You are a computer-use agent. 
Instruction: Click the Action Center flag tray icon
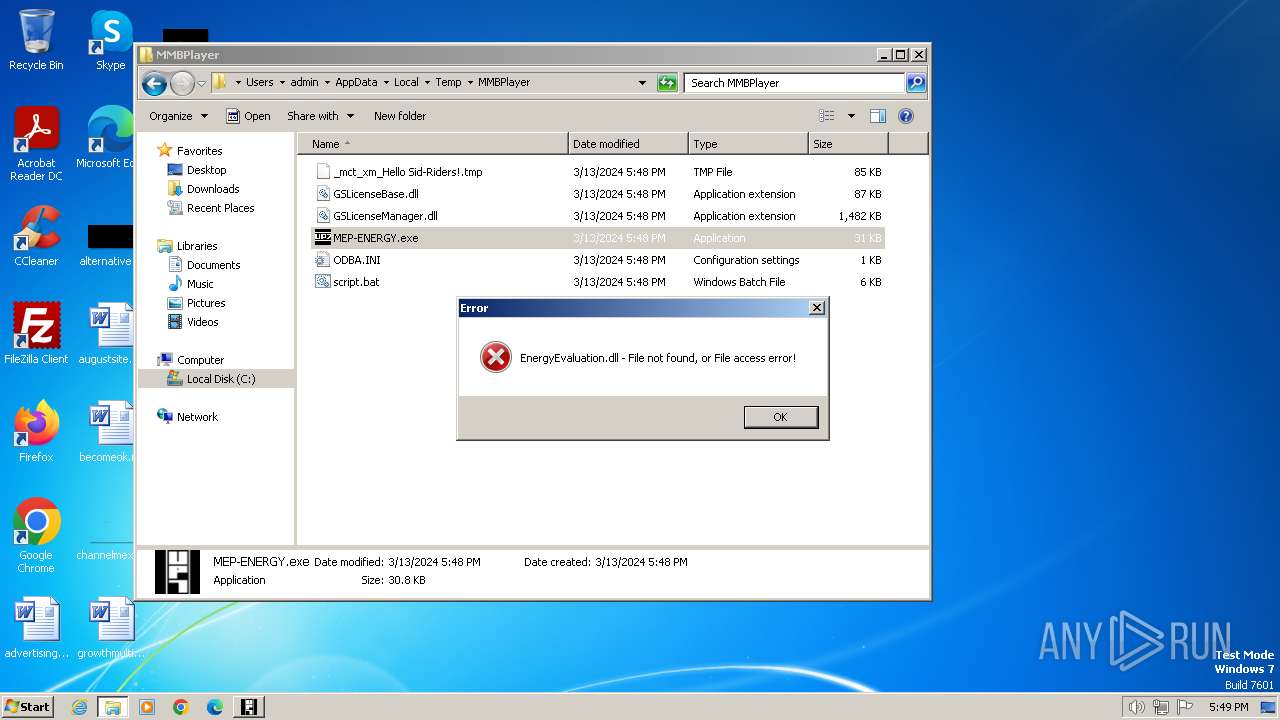click(x=1183, y=707)
